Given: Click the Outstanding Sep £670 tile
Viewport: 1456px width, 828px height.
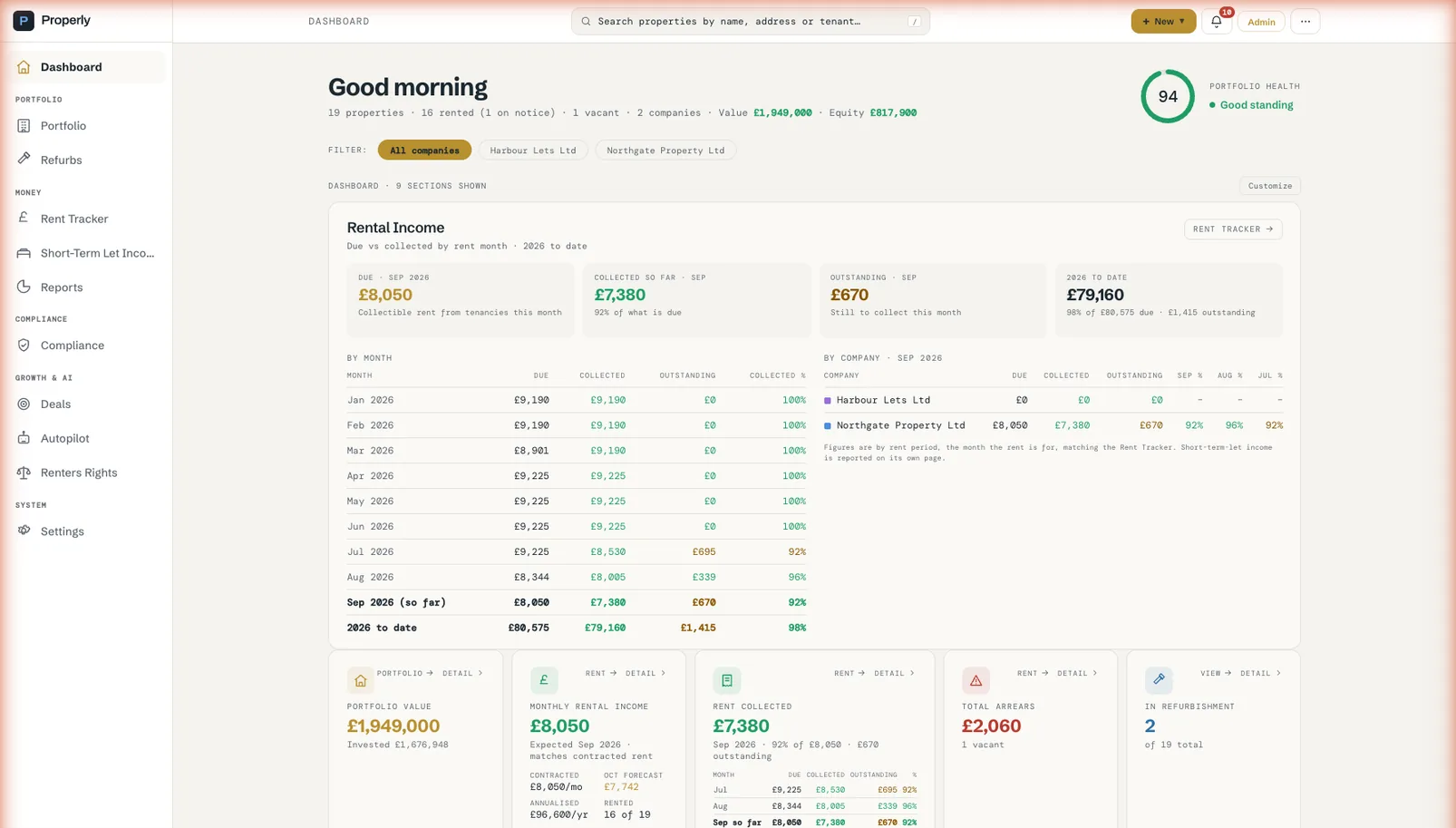Looking at the screenshot, I should pos(933,300).
